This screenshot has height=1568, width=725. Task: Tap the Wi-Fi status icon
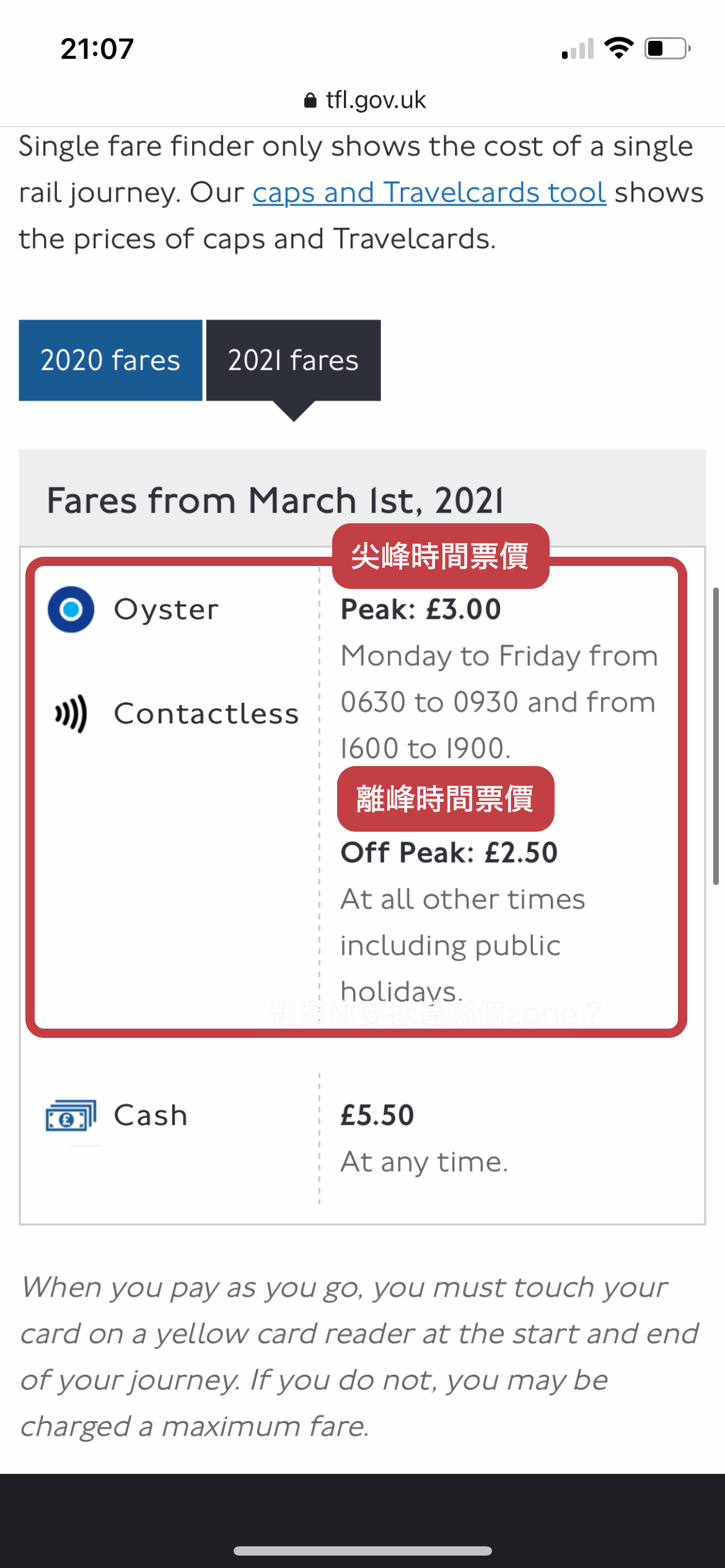coord(618,48)
